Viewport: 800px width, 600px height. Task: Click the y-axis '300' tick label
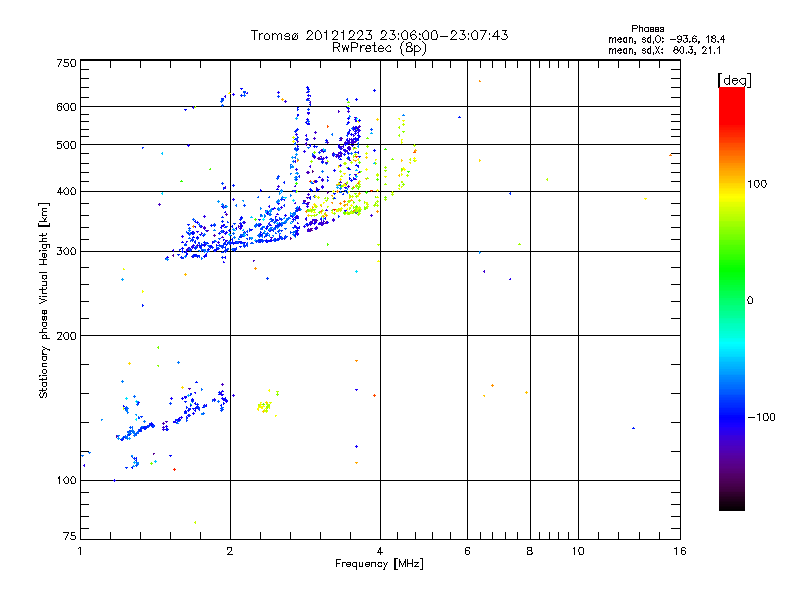66,252
